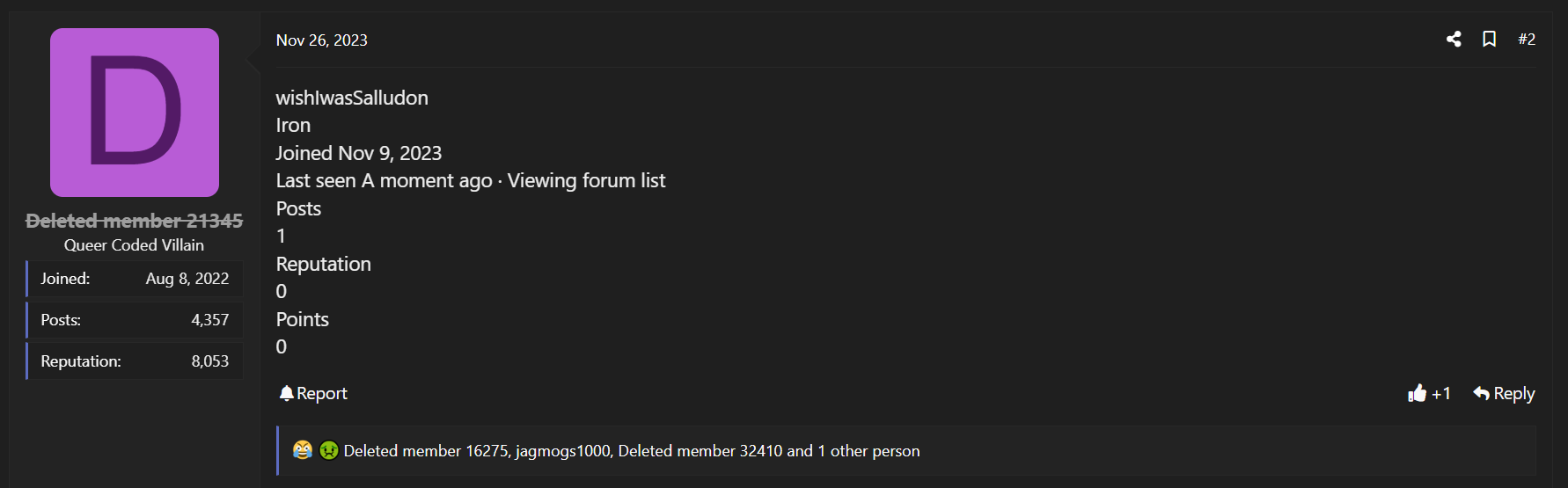The width and height of the screenshot is (1568, 488).
Task: Open the purple D avatar
Action: pyautogui.click(x=135, y=113)
